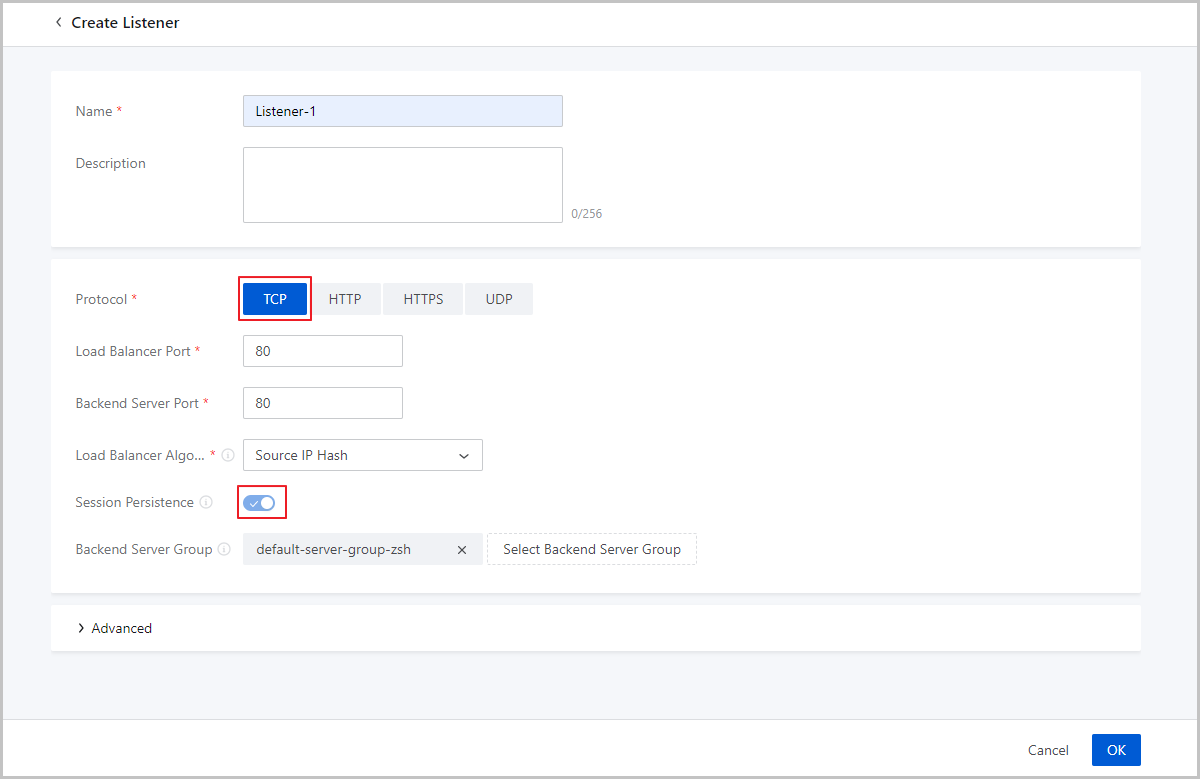Screen dimensions: 1200x779
Task: Focus the Backend Server Port field
Action: [322, 403]
